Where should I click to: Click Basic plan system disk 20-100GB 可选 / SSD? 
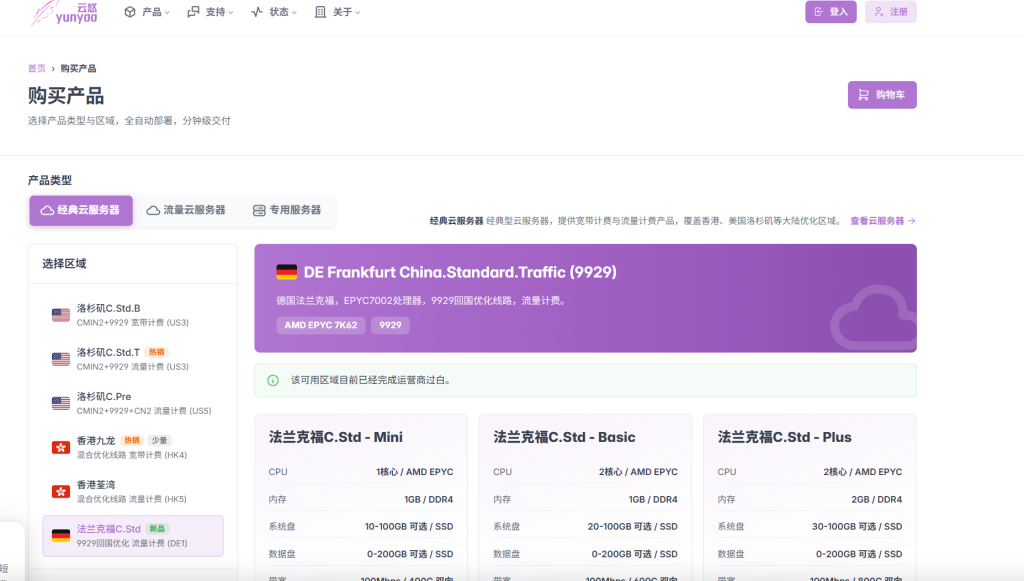632,526
